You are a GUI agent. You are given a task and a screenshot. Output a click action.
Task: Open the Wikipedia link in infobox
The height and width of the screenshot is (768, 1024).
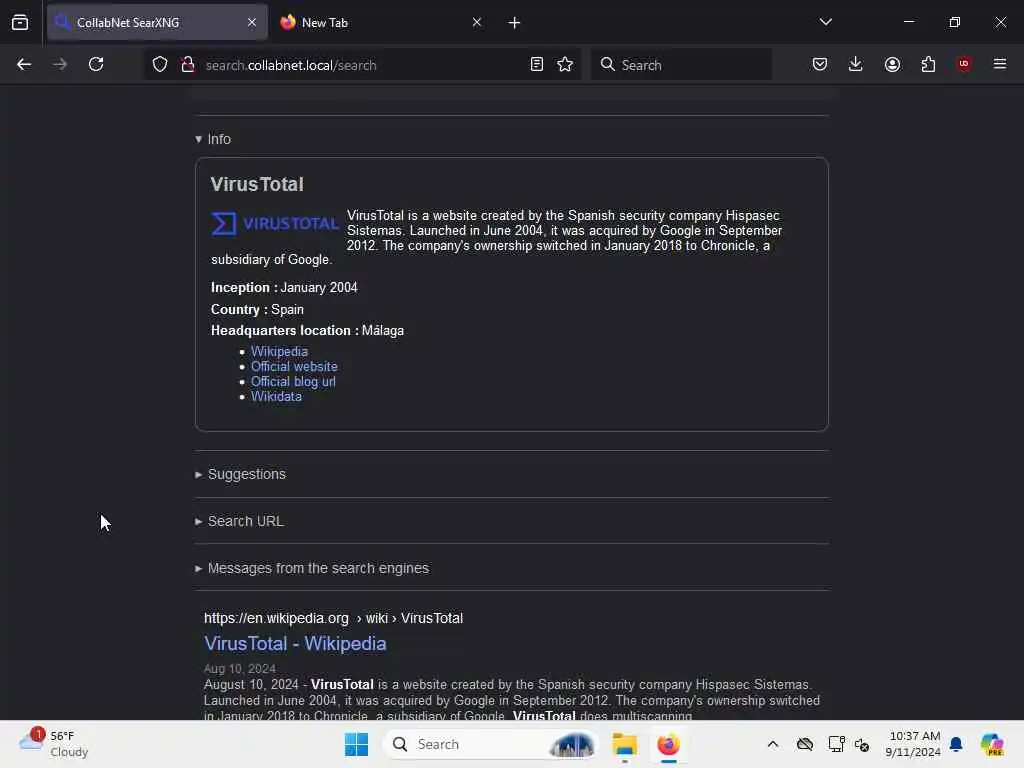tap(280, 351)
